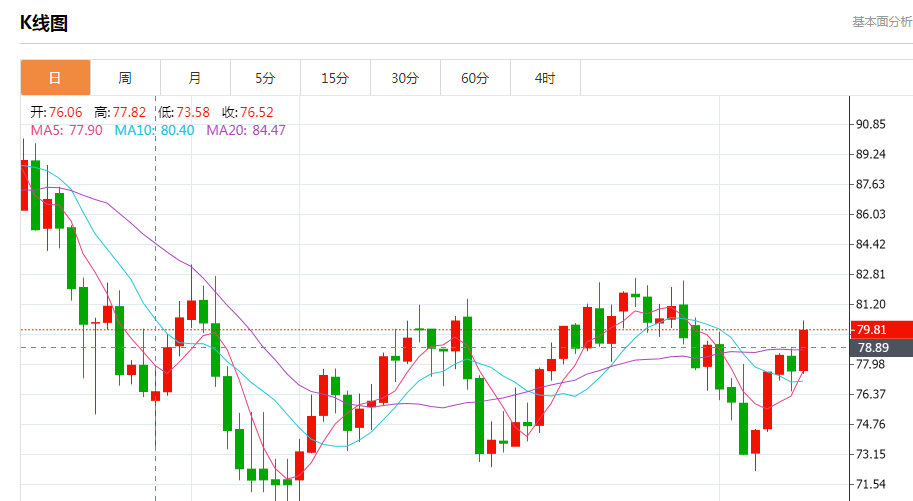Open the 5分 interval tab
The height and width of the screenshot is (501, 913).
click(x=265, y=78)
